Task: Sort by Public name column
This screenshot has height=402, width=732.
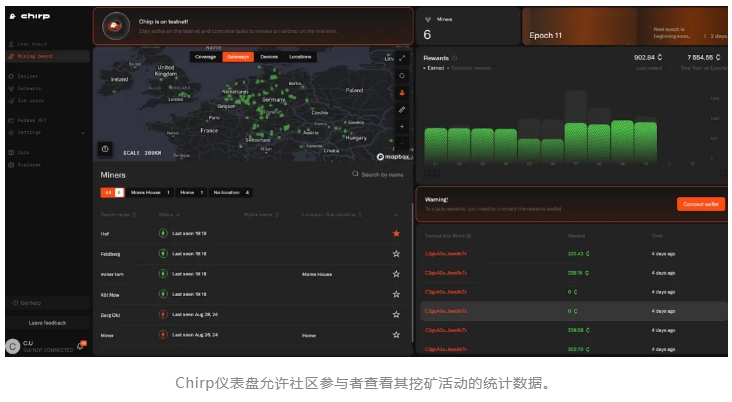Action: tap(261, 215)
